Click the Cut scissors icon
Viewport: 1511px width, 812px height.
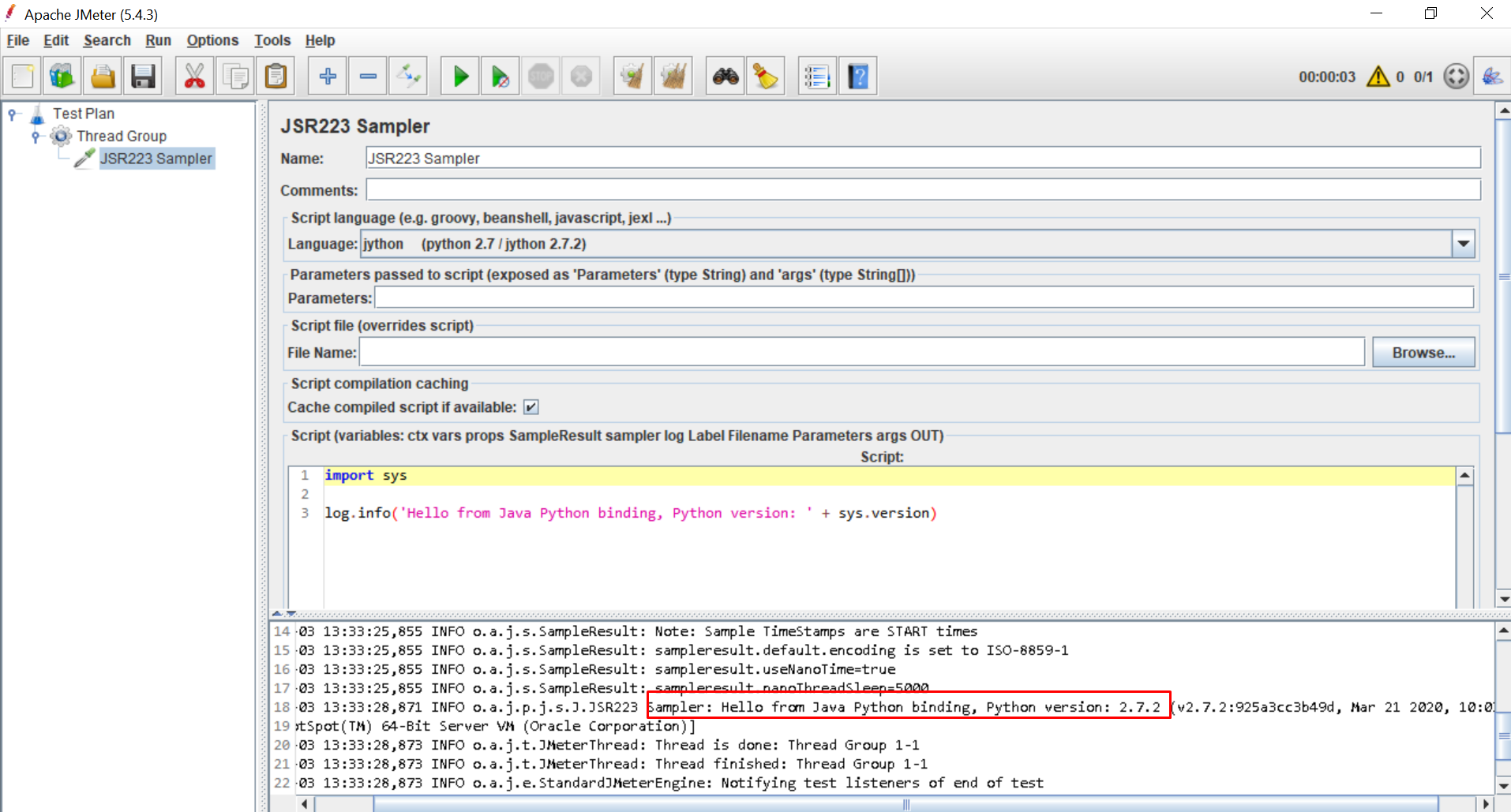tap(194, 77)
